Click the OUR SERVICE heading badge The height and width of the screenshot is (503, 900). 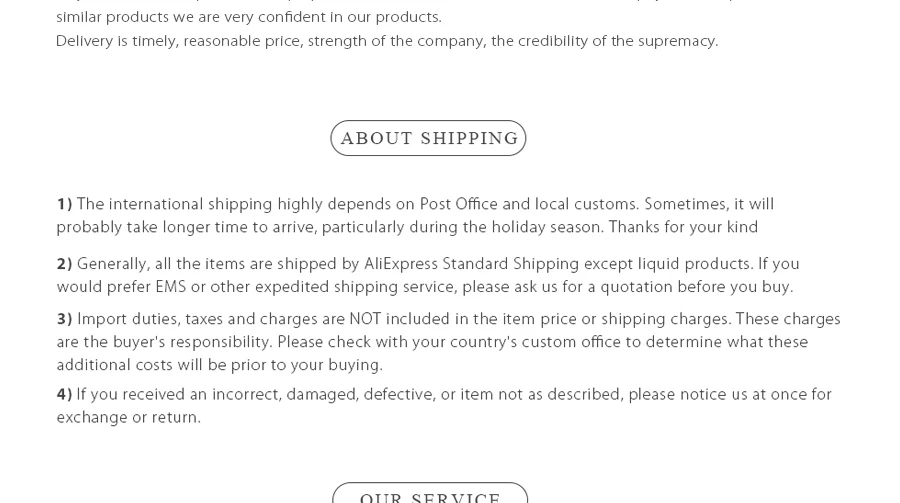click(430, 493)
